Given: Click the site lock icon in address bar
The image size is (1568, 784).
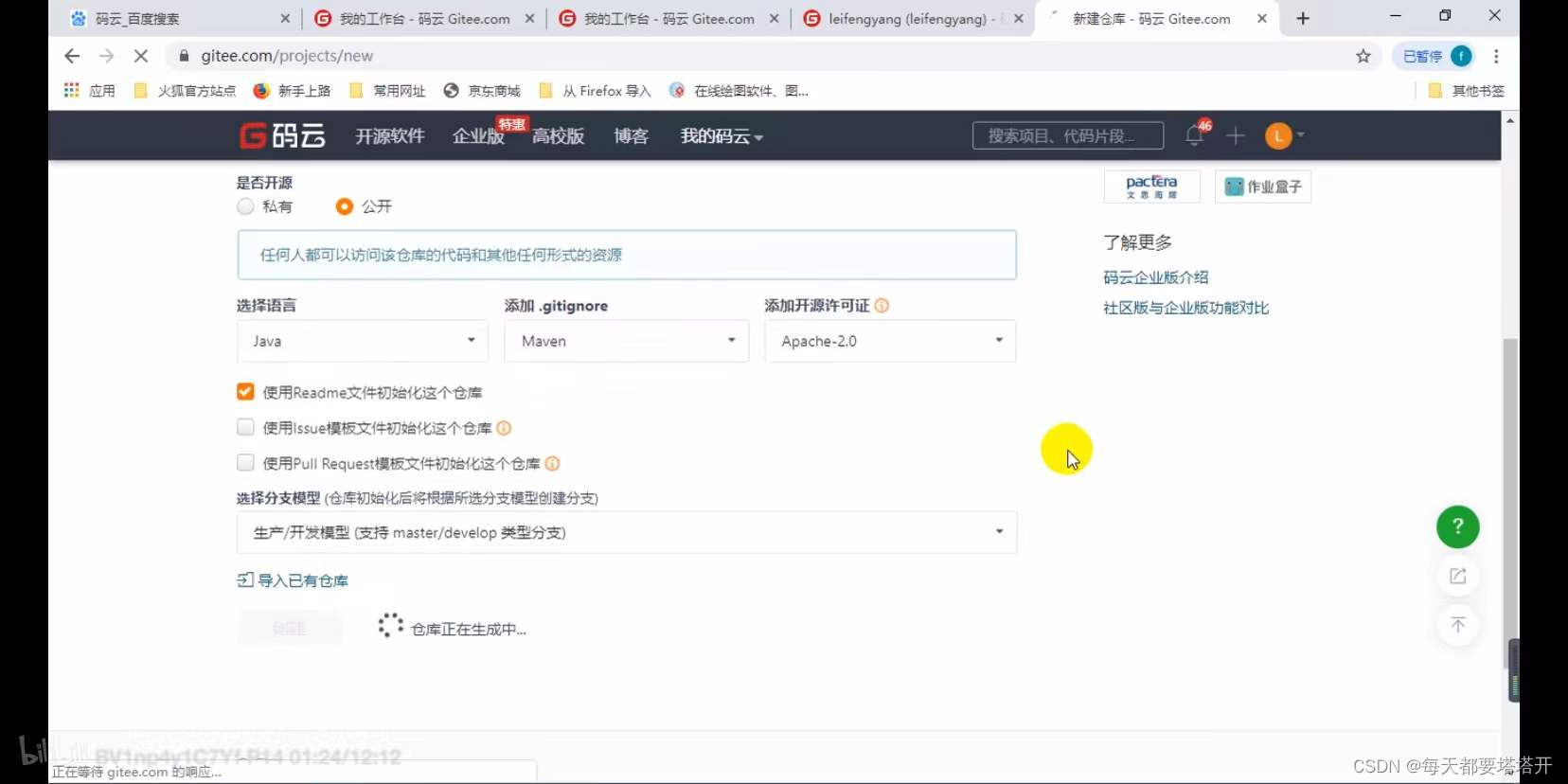Looking at the screenshot, I should (184, 56).
